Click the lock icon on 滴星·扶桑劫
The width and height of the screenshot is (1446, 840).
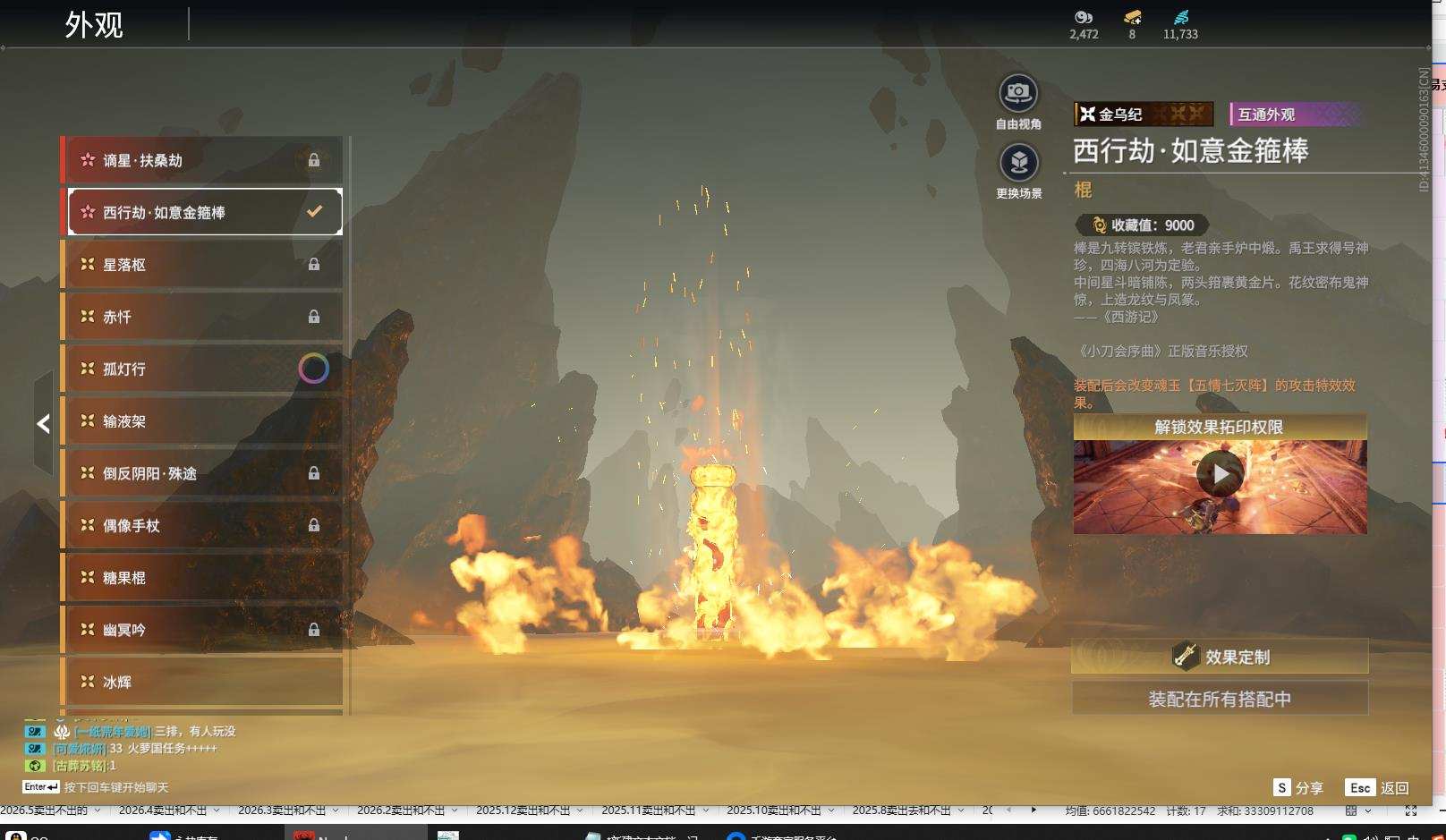coord(314,160)
